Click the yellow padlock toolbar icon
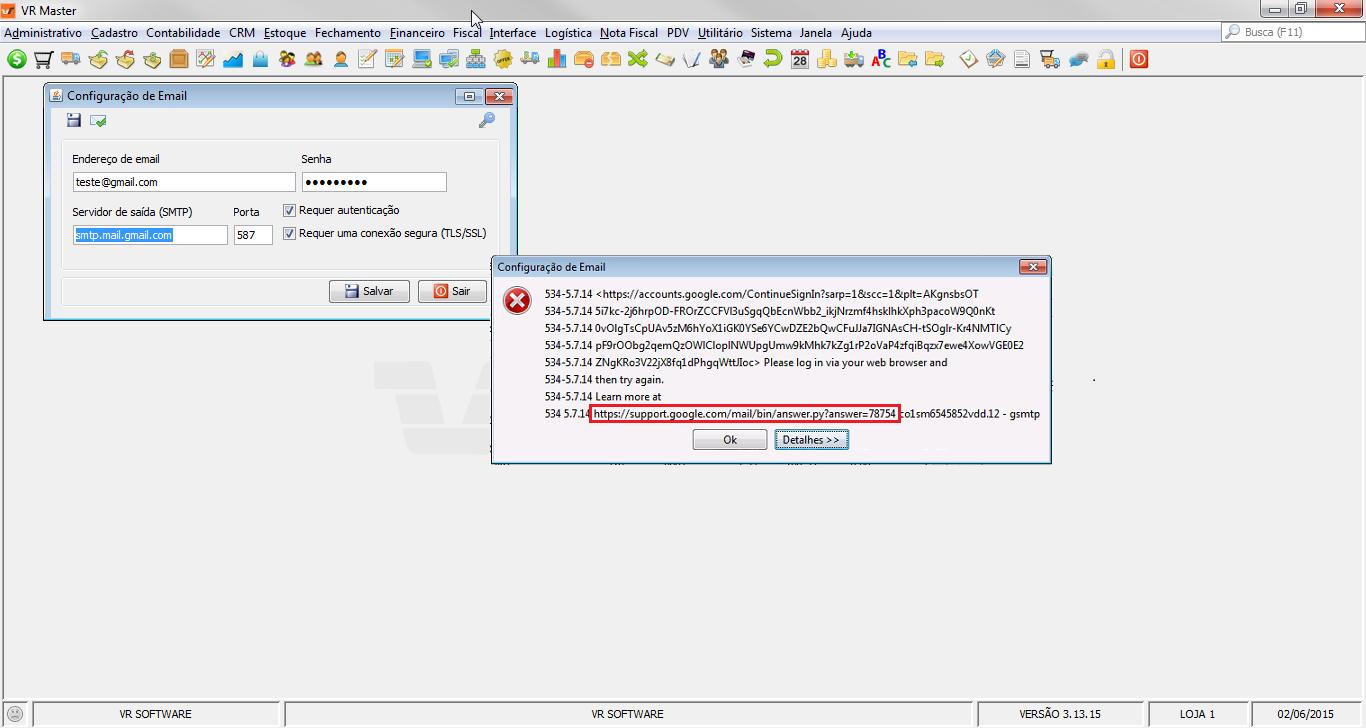The height and width of the screenshot is (728, 1366). pyautogui.click(x=1105, y=59)
